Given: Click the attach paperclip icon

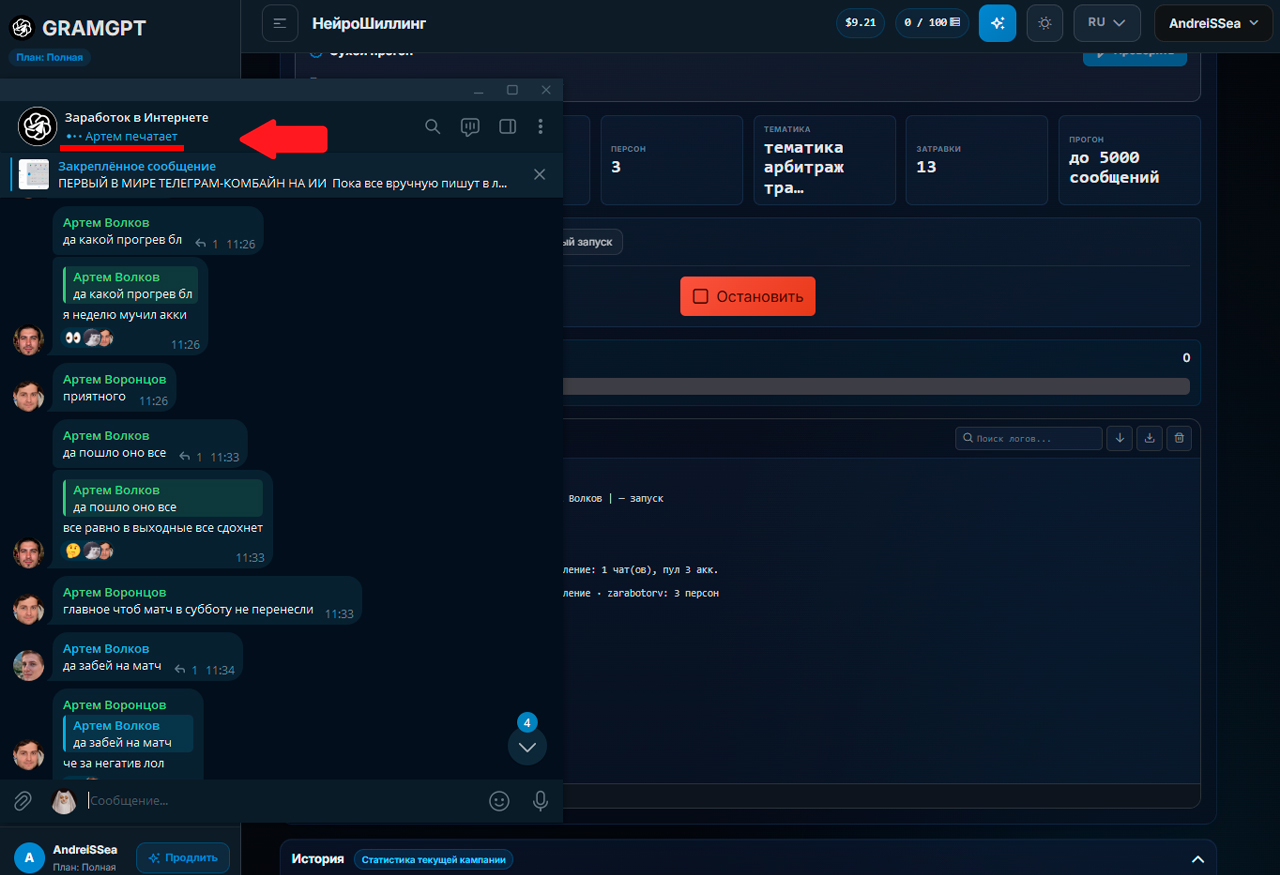Looking at the screenshot, I should (23, 801).
